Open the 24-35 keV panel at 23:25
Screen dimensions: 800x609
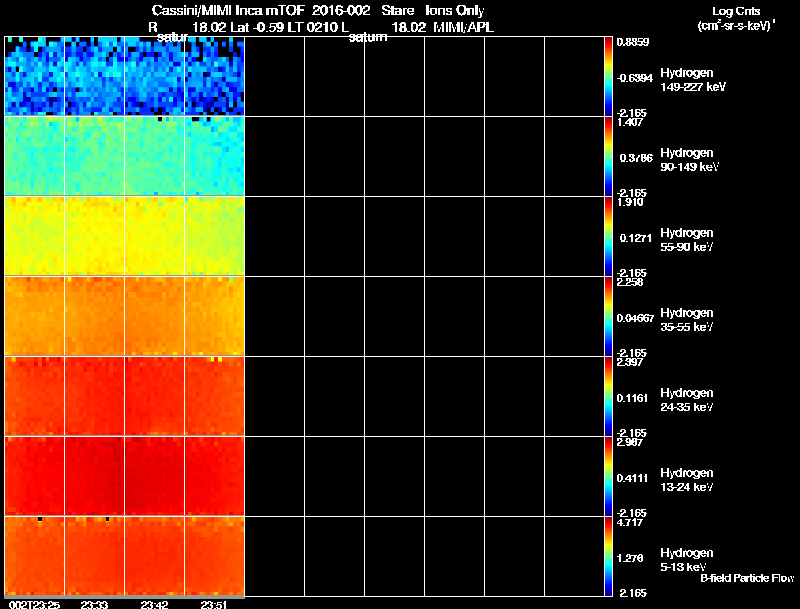click(34, 396)
